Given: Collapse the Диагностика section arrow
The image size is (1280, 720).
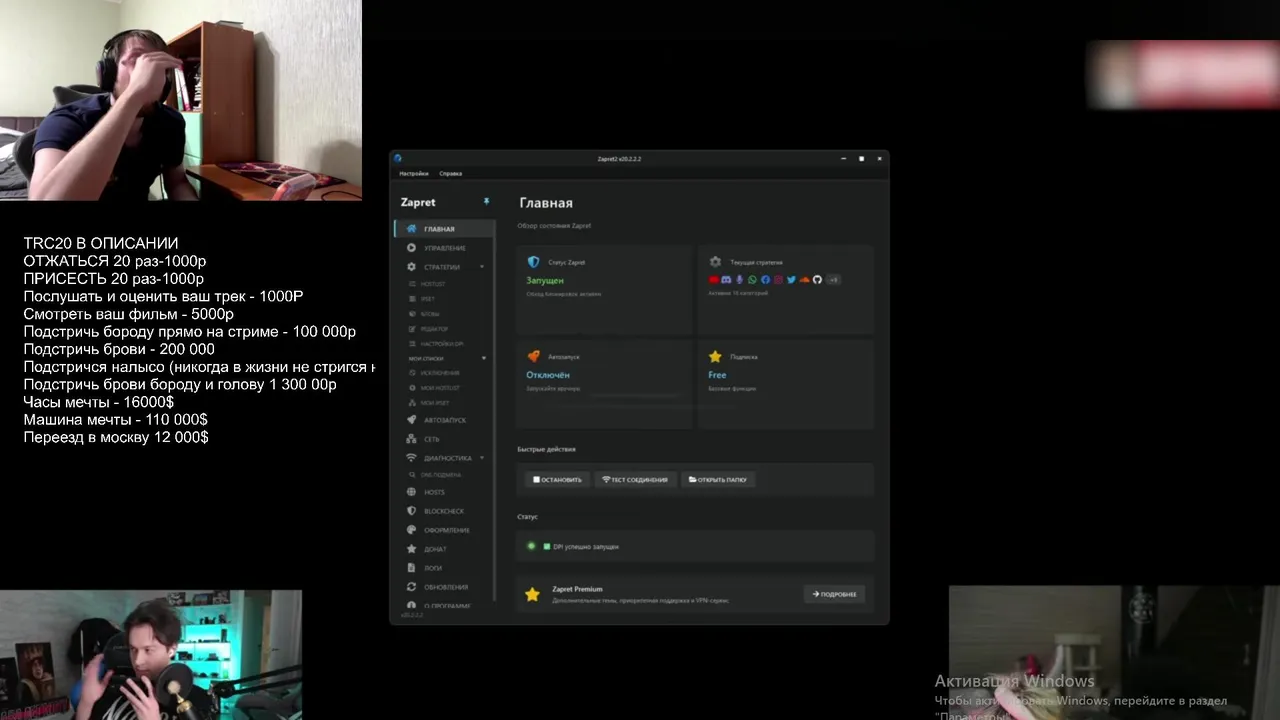Looking at the screenshot, I should click(x=482, y=458).
